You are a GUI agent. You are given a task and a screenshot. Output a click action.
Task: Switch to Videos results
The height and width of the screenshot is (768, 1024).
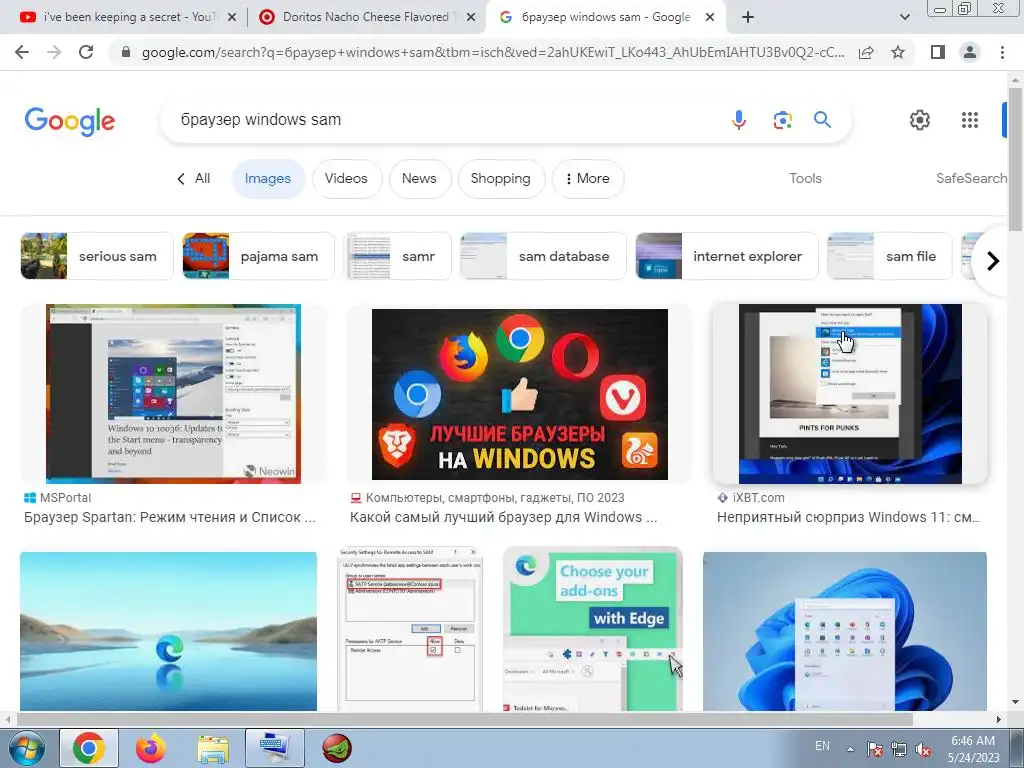(346, 178)
